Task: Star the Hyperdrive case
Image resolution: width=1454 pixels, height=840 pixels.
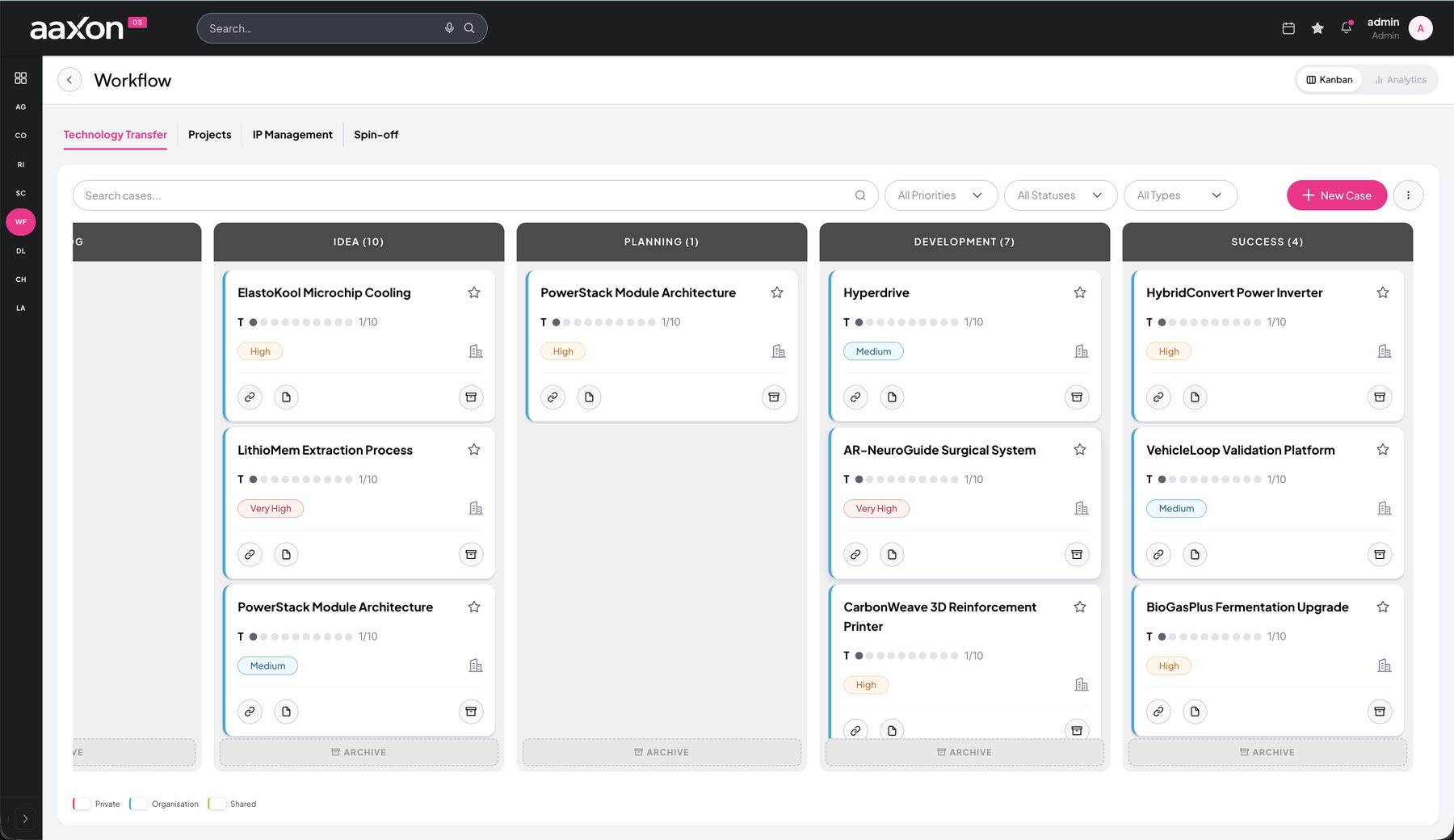Action: 1080,292
